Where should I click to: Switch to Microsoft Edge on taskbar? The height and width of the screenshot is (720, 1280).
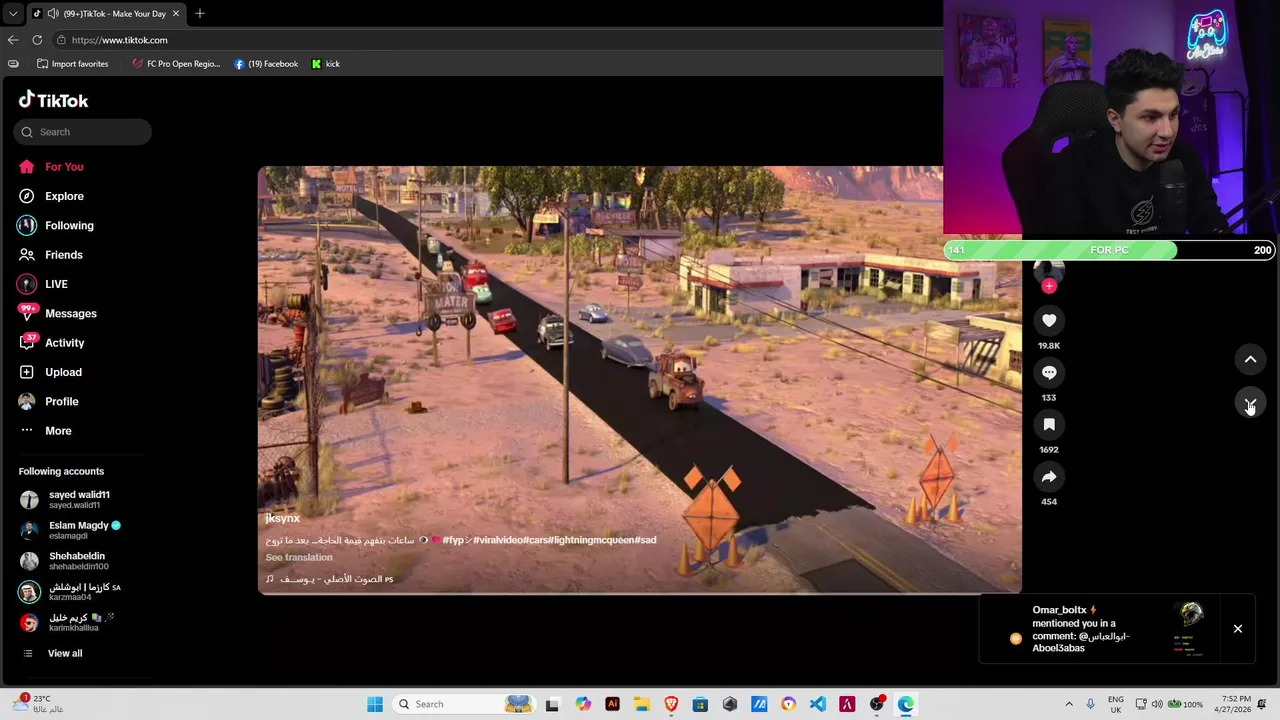906,704
